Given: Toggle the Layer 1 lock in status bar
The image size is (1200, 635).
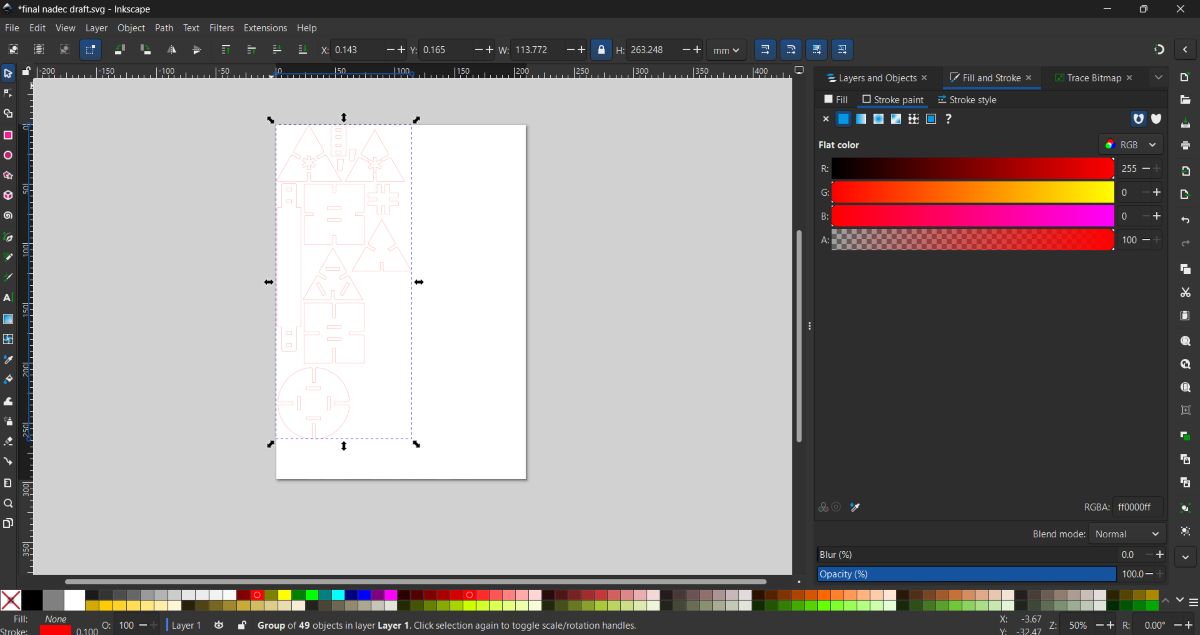Looking at the screenshot, I should tap(242, 625).
